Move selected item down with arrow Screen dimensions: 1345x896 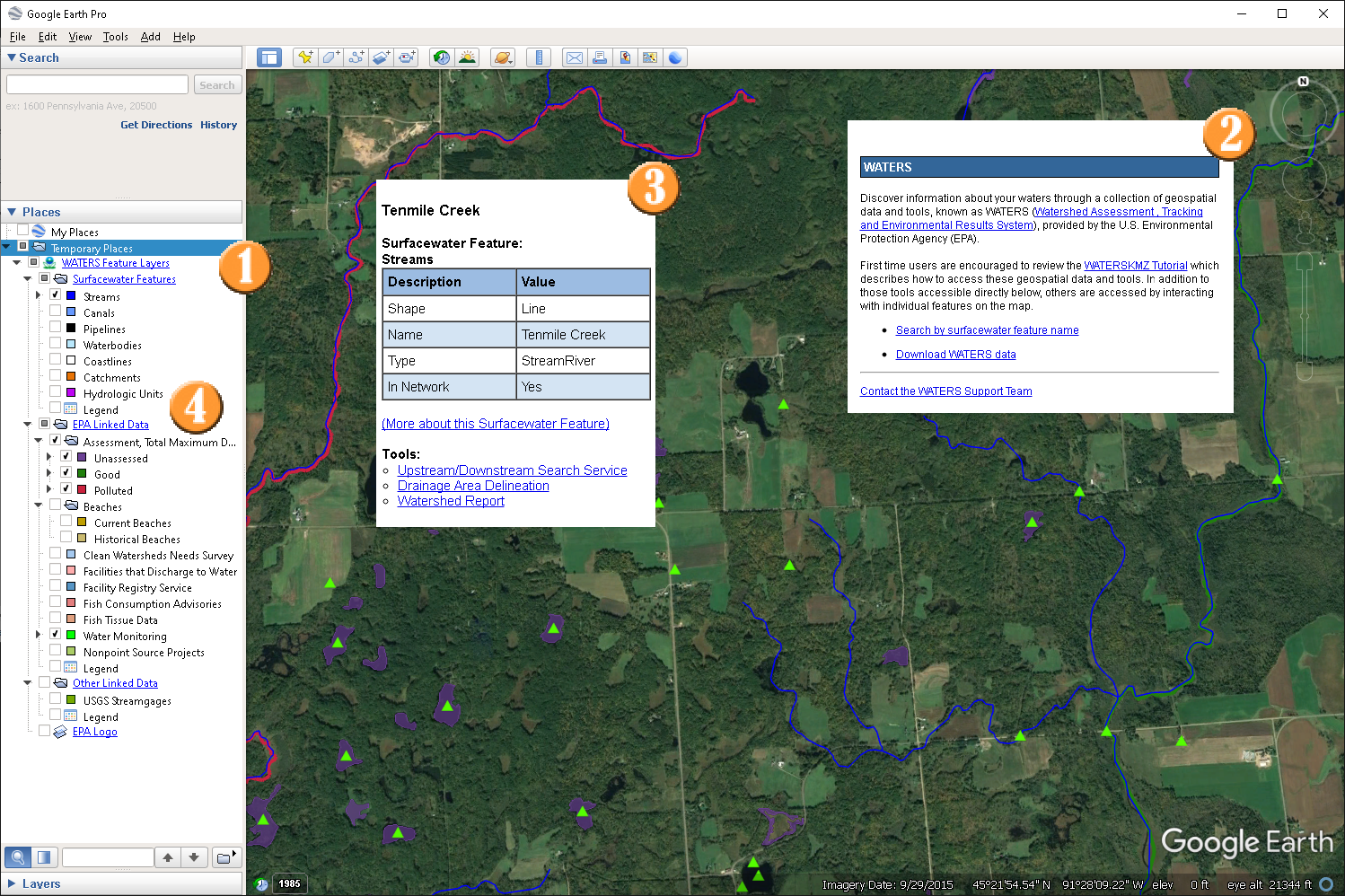click(194, 857)
